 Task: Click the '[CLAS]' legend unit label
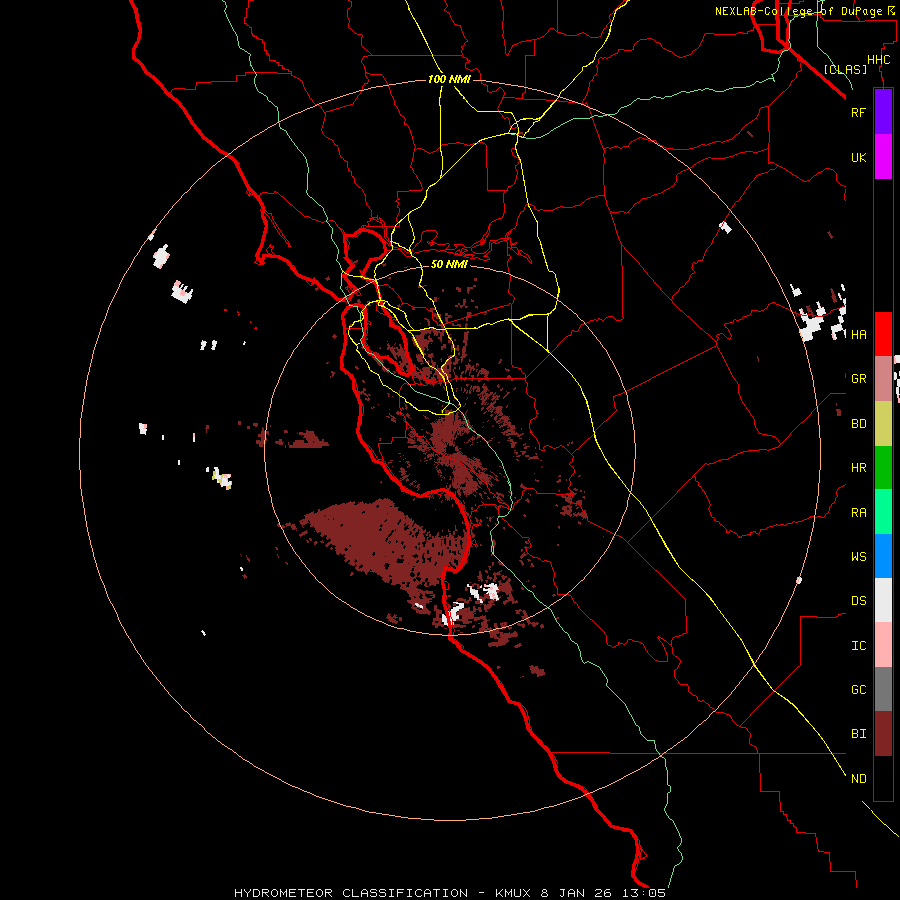tap(845, 69)
